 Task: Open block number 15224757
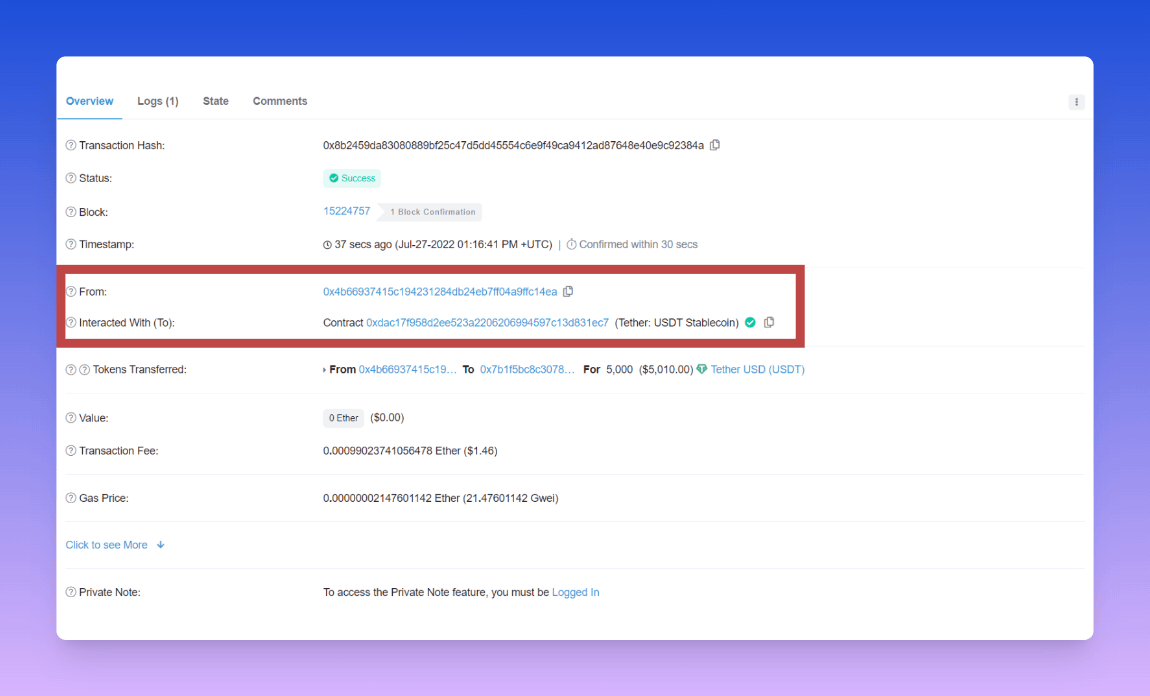346,211
